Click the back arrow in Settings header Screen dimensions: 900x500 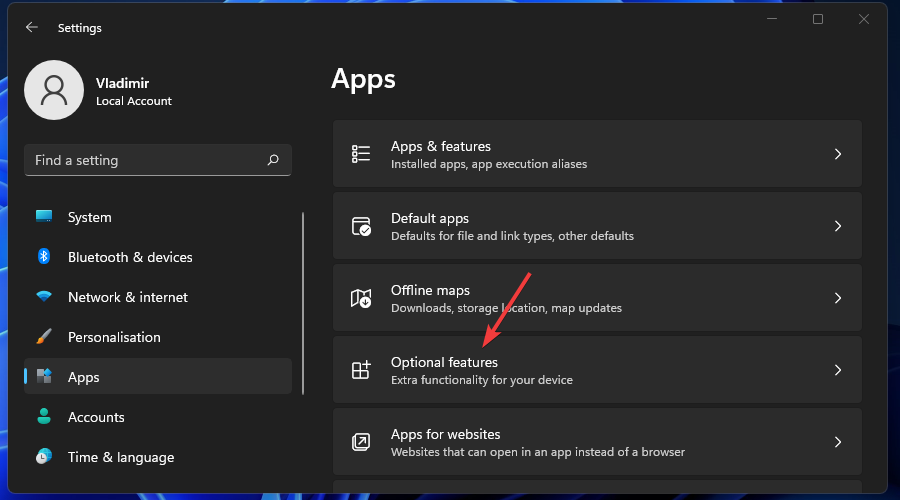point(32,28)
